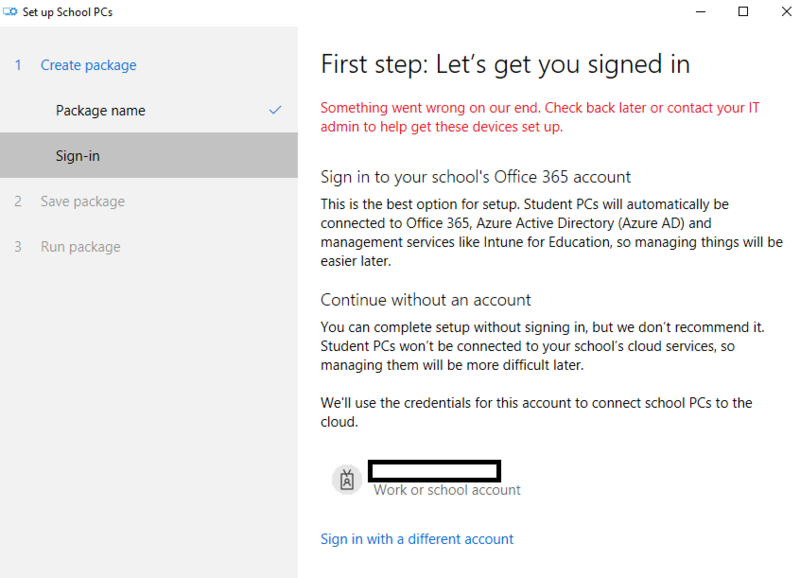Open the Create package step
The image size is (800, 578).
point(88,65)
